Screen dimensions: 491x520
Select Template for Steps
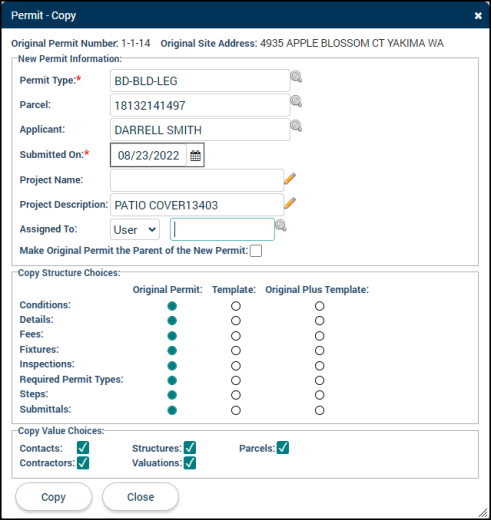click(x=236, y=395)
